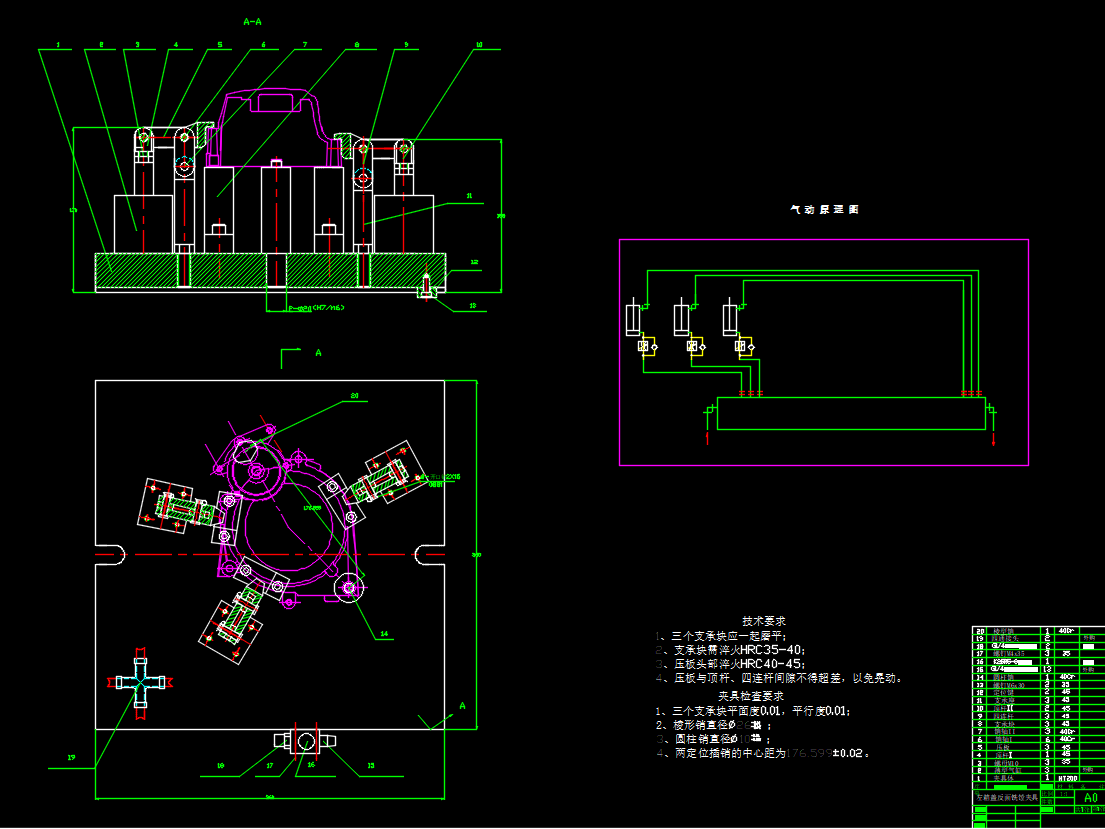Select the rightmost pneumatic cylinder symbol

pyautogui.click(x=731, y=319)
